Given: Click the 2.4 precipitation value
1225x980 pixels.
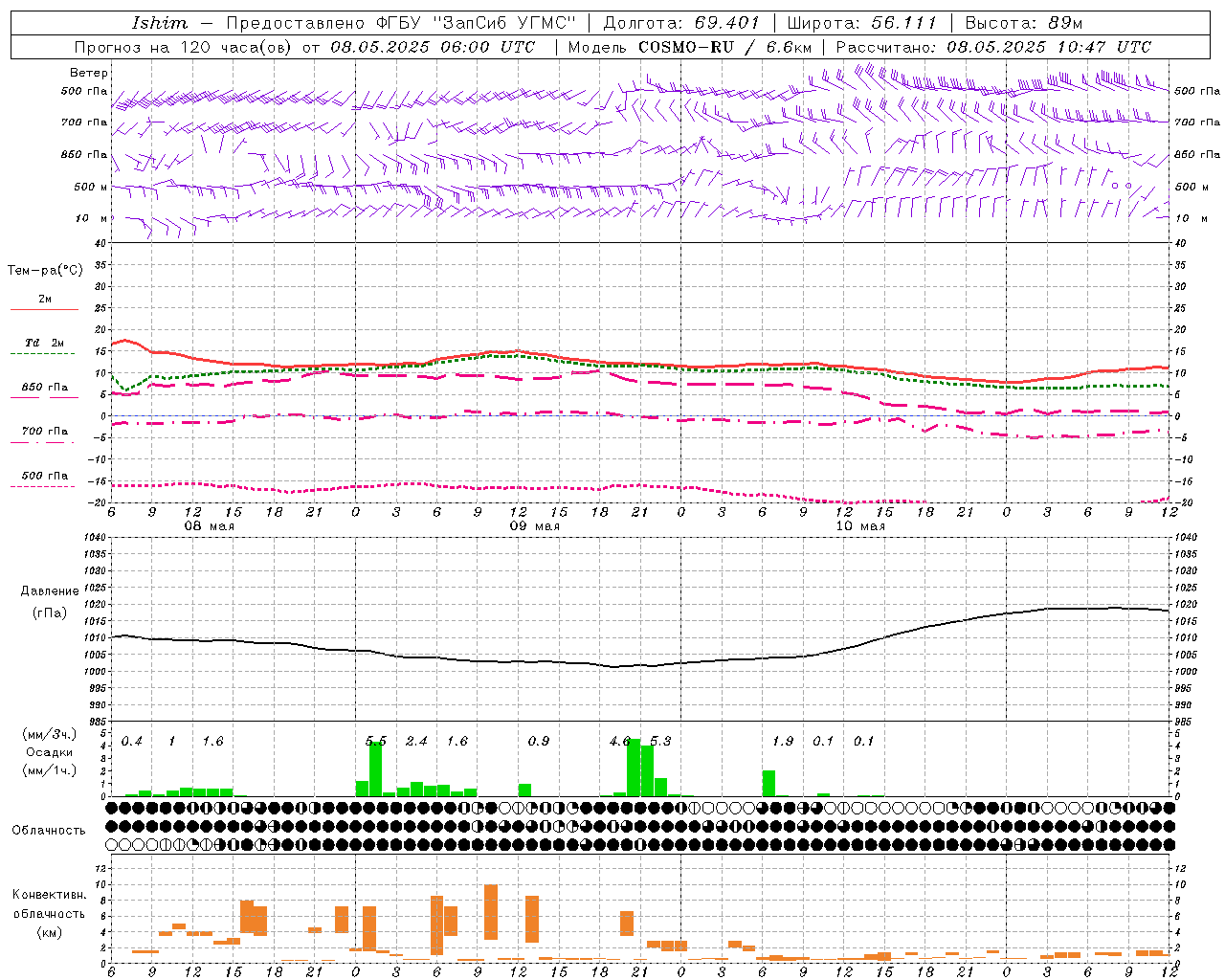Looking at the screenshot, I should tap(416, 742).
